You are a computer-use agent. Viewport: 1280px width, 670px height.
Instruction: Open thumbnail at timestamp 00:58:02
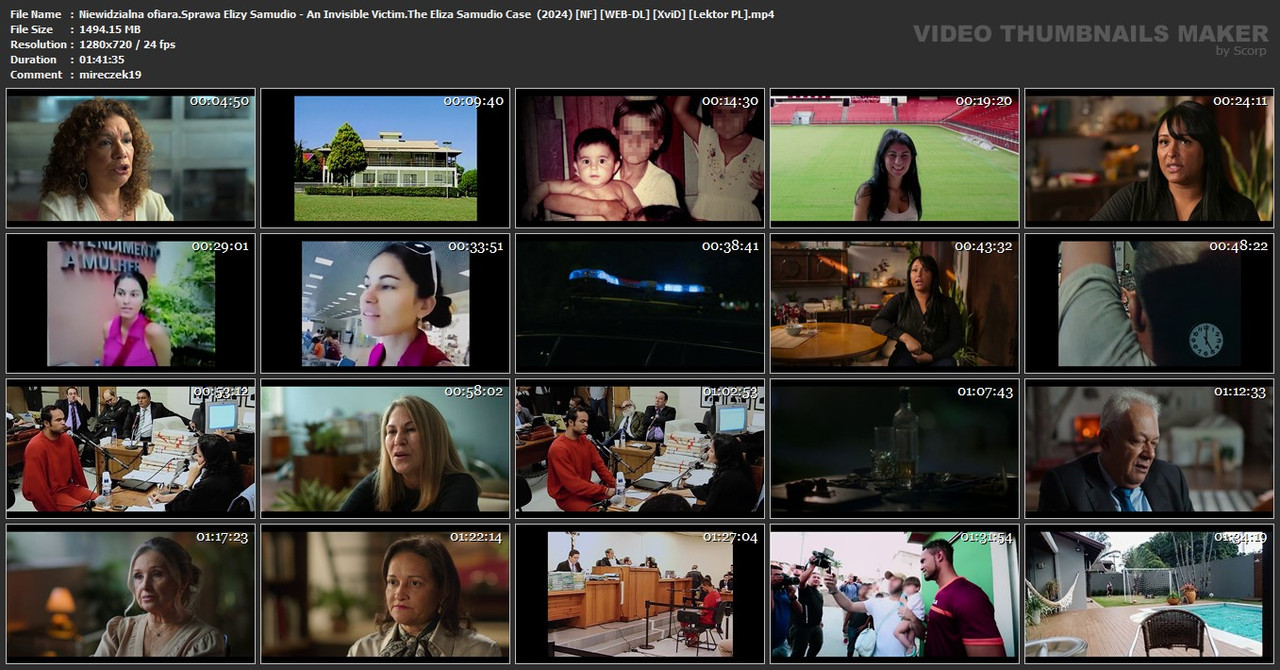click(385, 449)
